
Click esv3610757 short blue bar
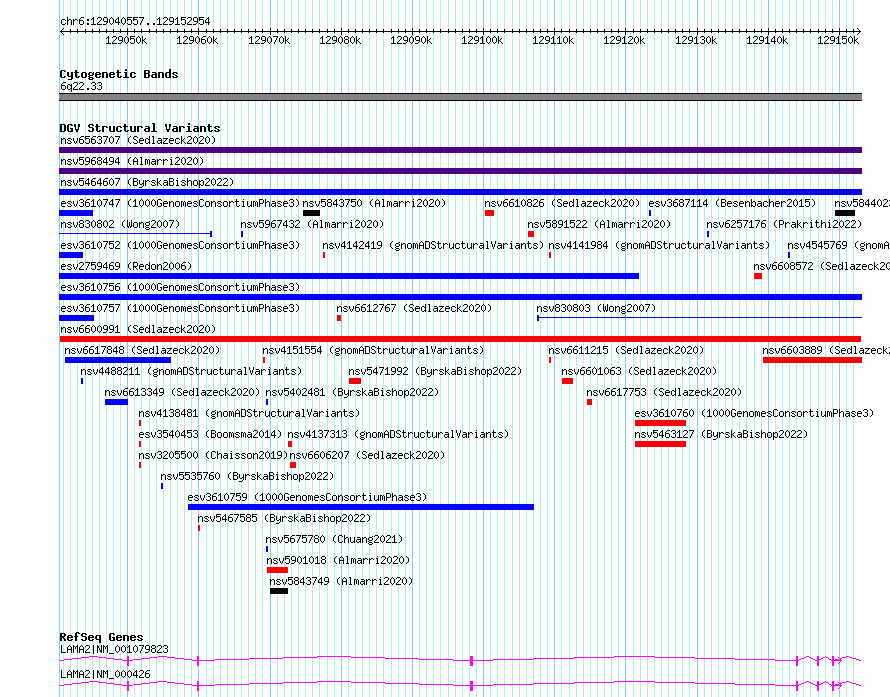pos(77,318)
